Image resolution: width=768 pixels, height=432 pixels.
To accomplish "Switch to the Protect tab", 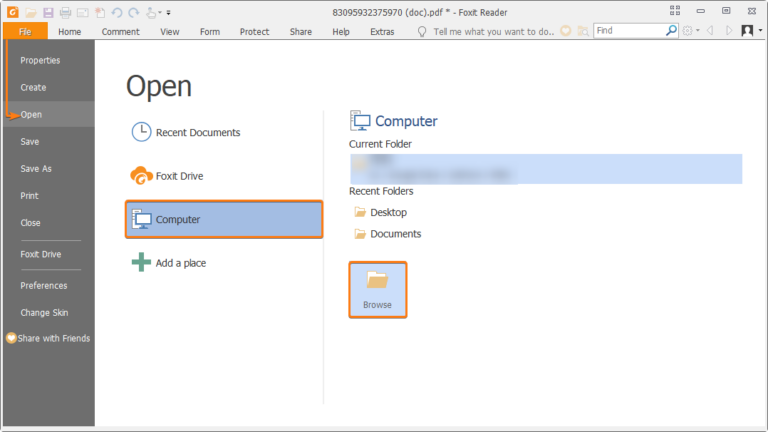I will 254,31.
